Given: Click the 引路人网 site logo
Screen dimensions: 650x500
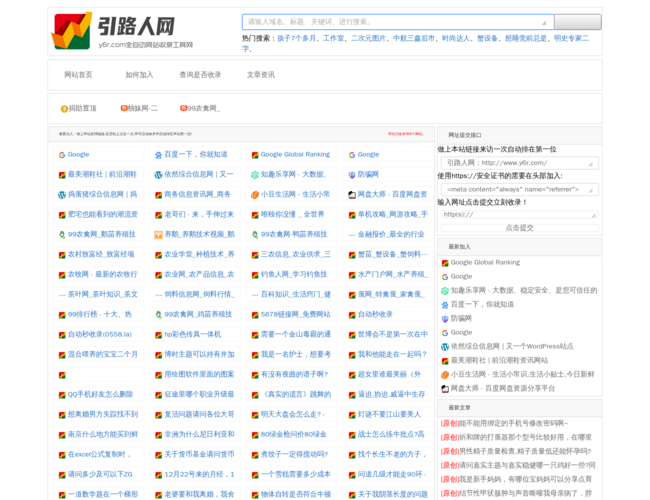Looking at the screenshot, I should (x=122, y=31).
